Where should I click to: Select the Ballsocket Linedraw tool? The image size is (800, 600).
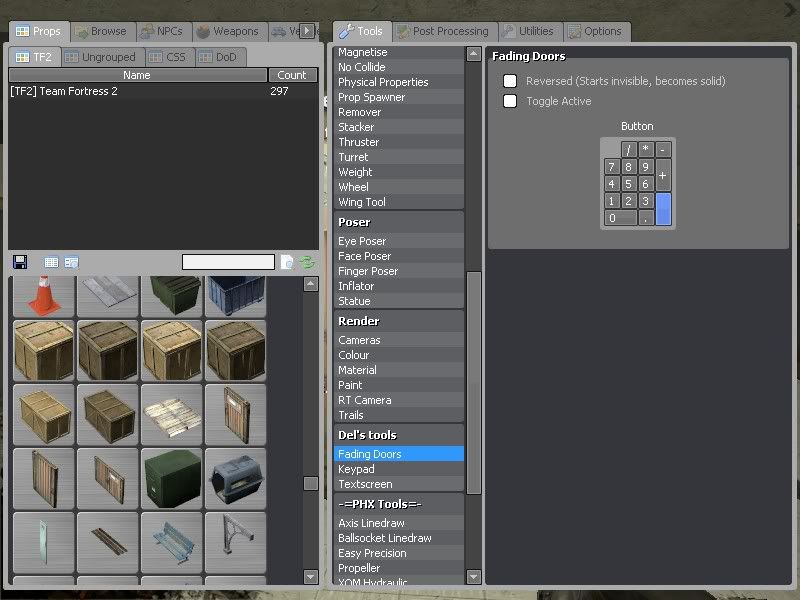[x=399, y=538]
